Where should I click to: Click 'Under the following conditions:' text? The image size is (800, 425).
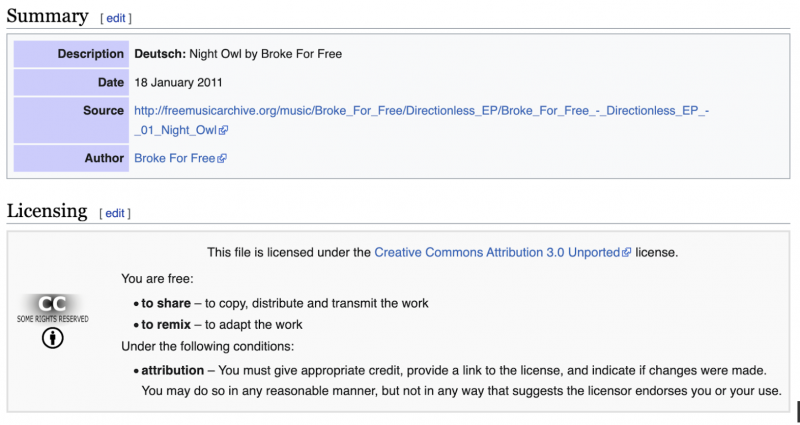click(x=208, y=346)
